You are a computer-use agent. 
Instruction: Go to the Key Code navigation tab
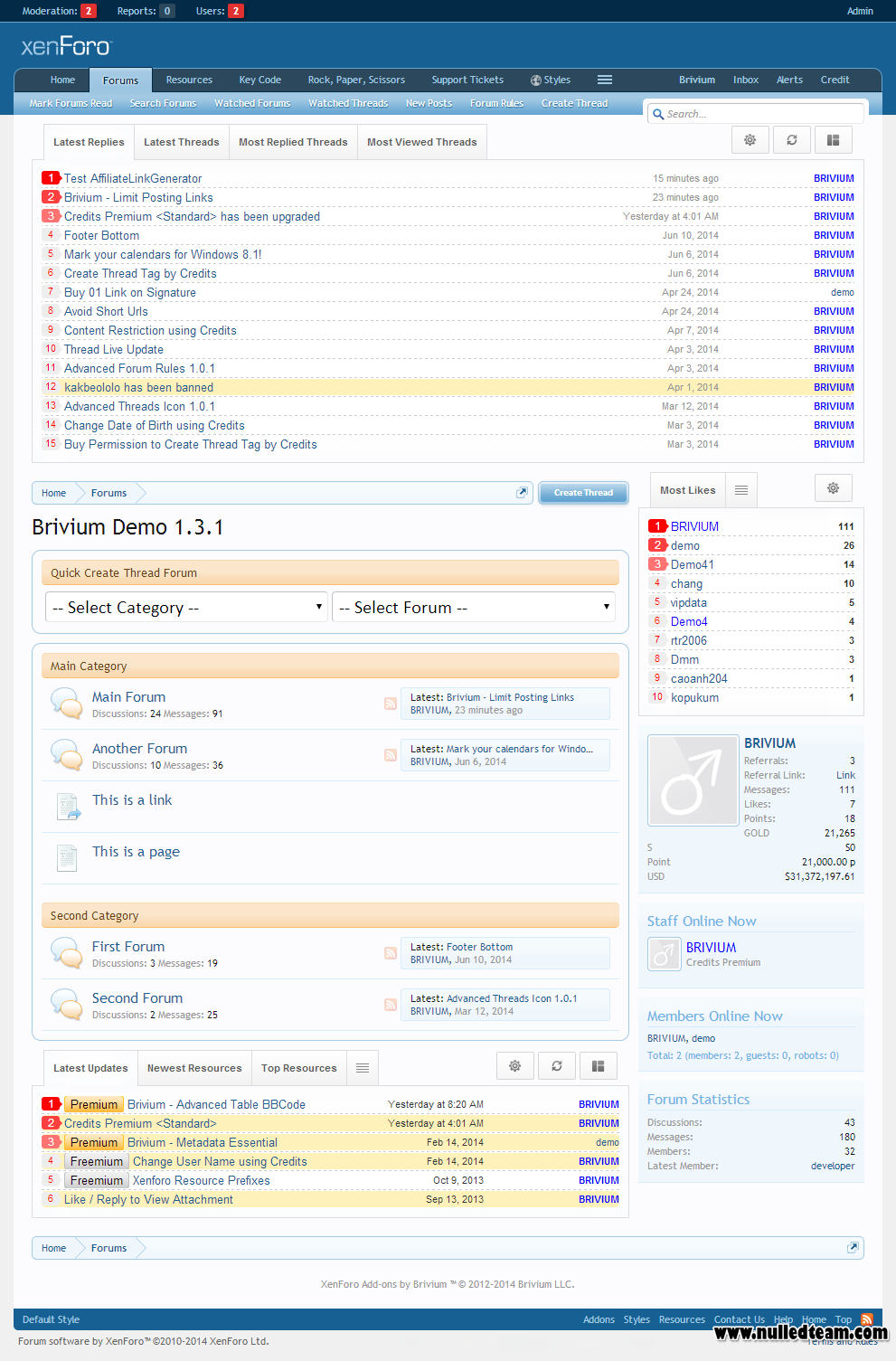[260, 80]
